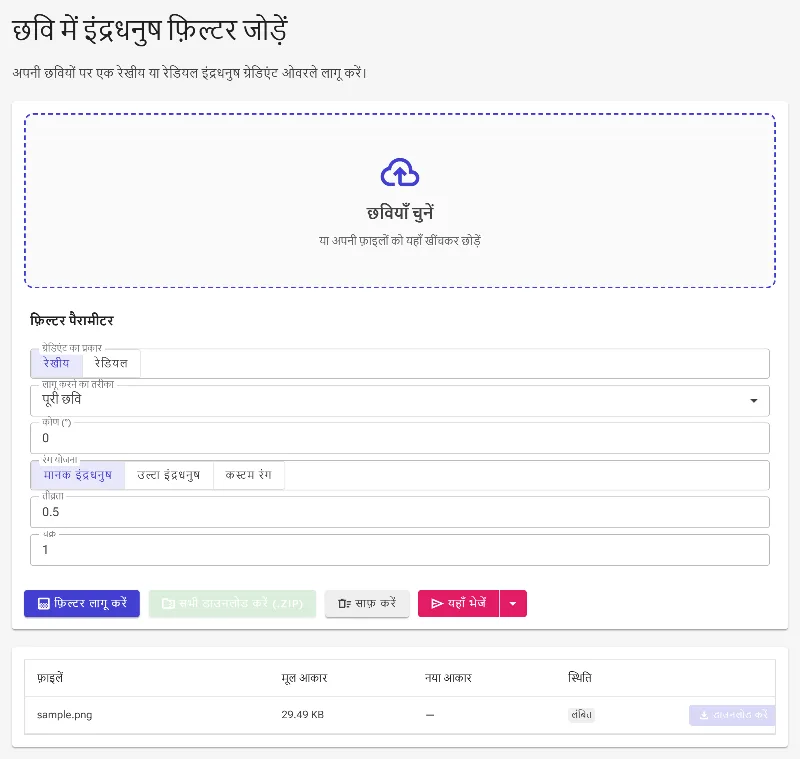Open the send-to dropdown arrow

click(513, 603)
